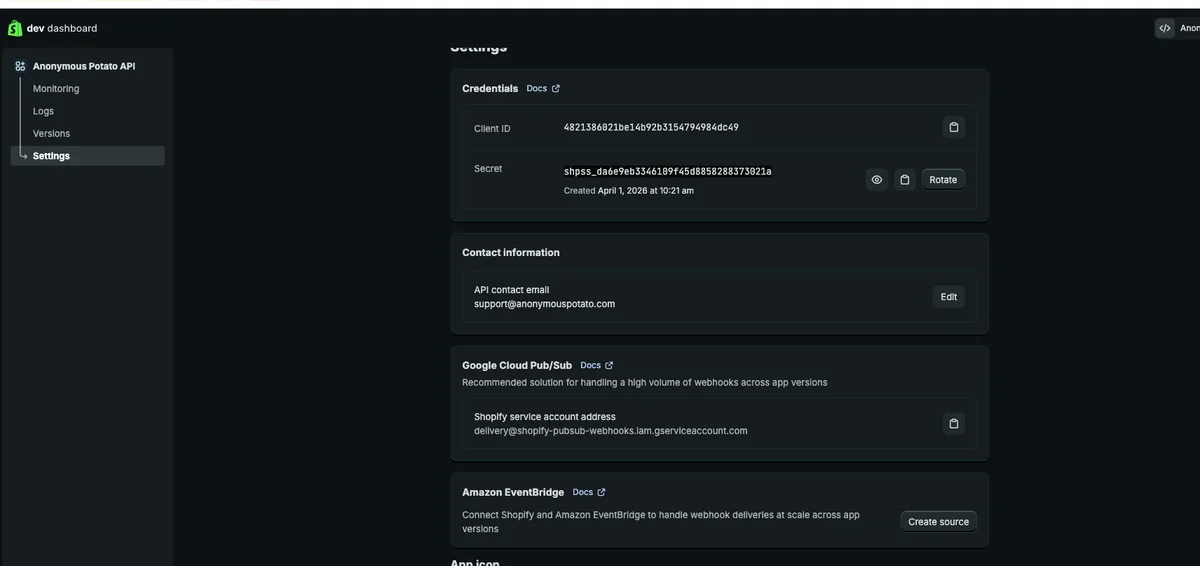Select Settings in the sidebar
The height and width of the screenshot is (566, 1200).
click(51, 156)
